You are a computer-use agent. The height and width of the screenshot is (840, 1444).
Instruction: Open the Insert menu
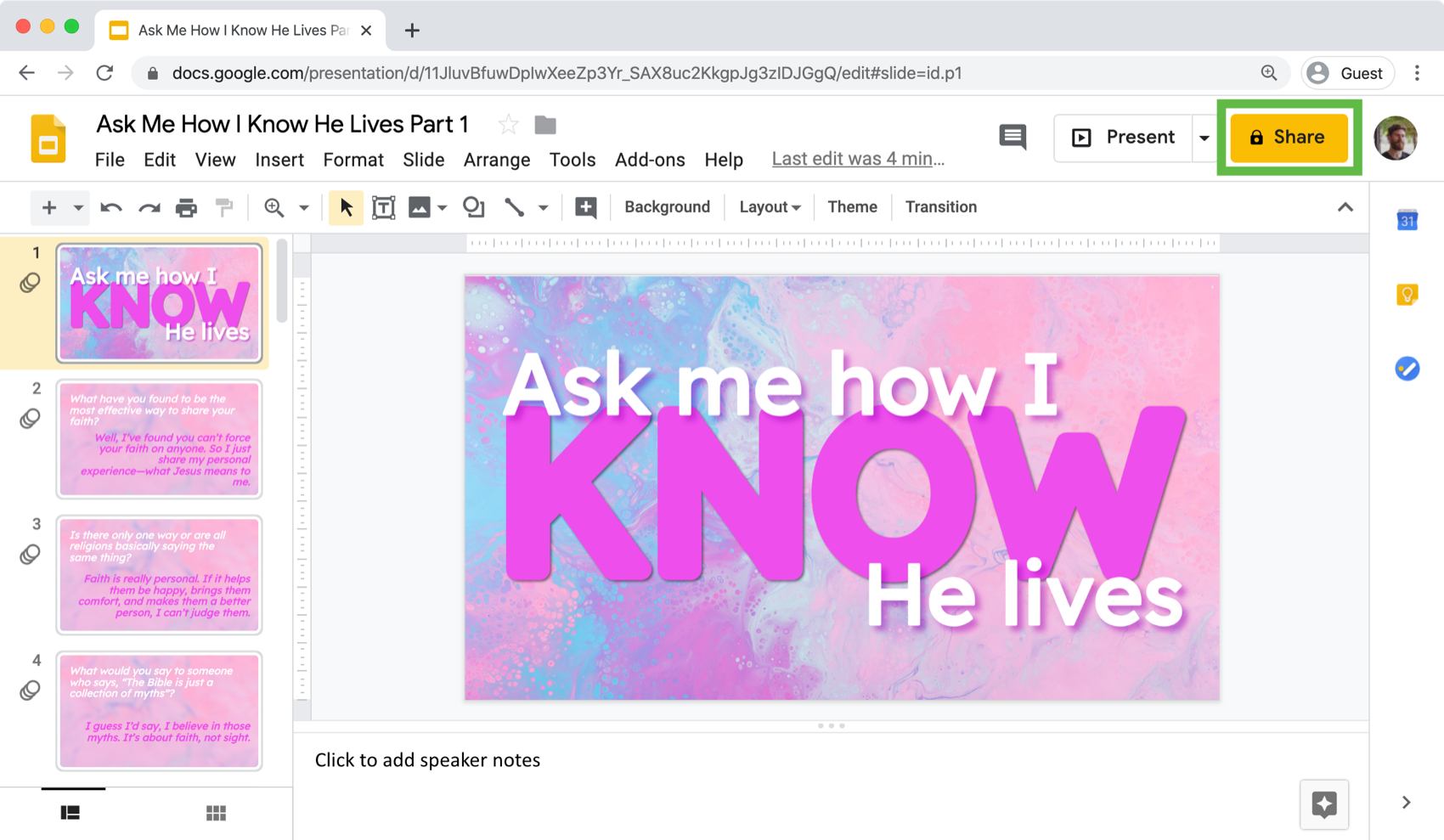click(x=279, y=160)
